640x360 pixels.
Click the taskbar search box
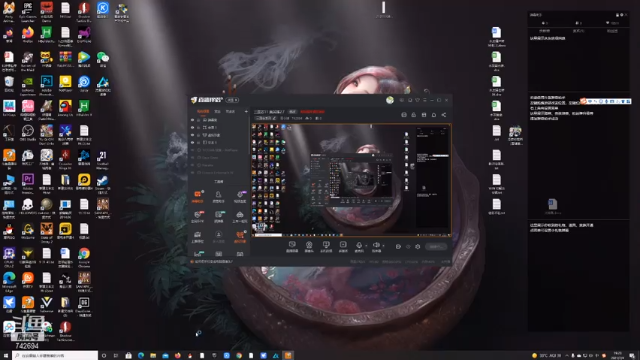coord(55,356)
